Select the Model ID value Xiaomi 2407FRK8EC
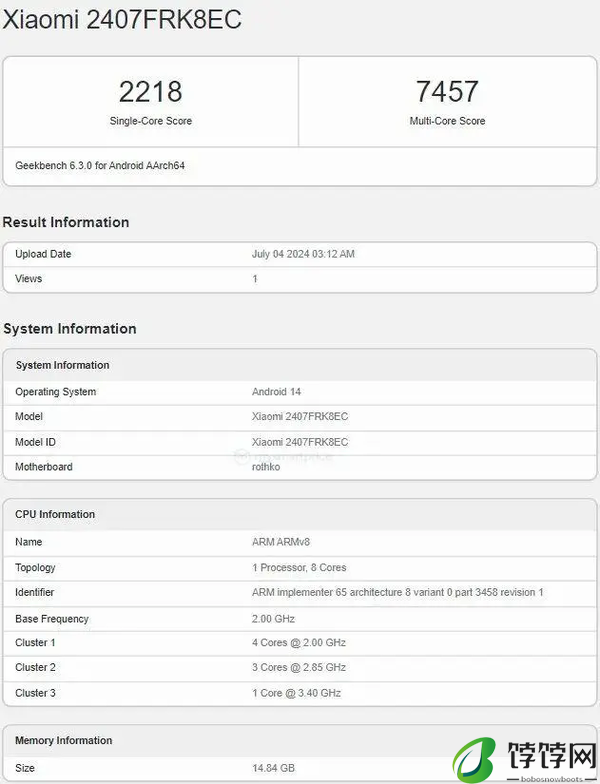 coord(300,442)
